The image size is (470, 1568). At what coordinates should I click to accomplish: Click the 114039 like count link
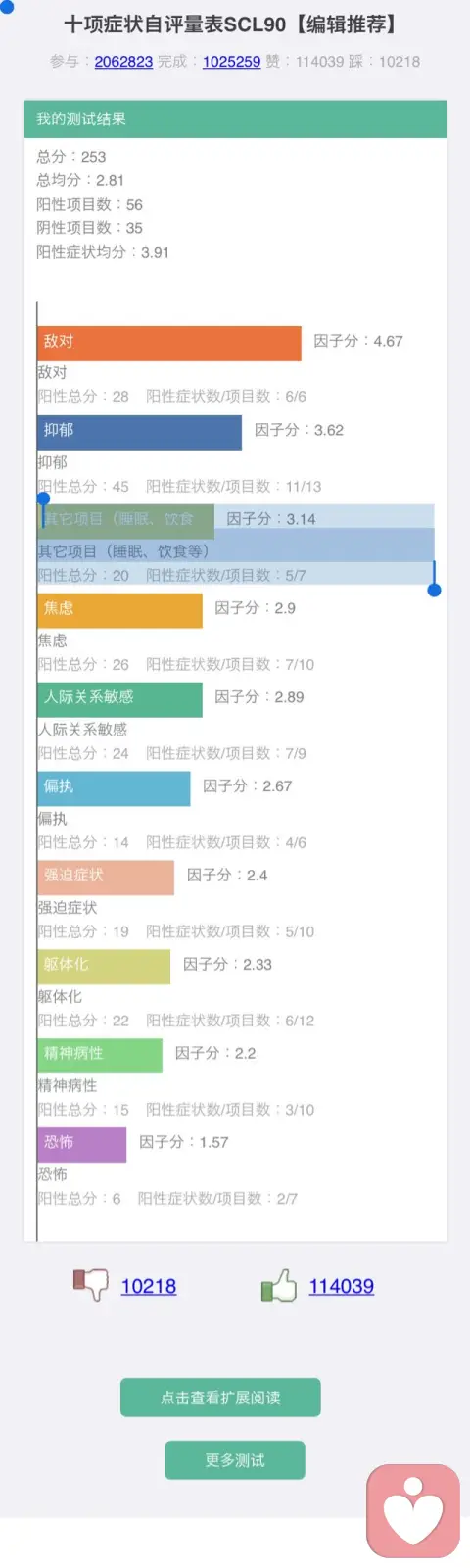pos(342,1286)
